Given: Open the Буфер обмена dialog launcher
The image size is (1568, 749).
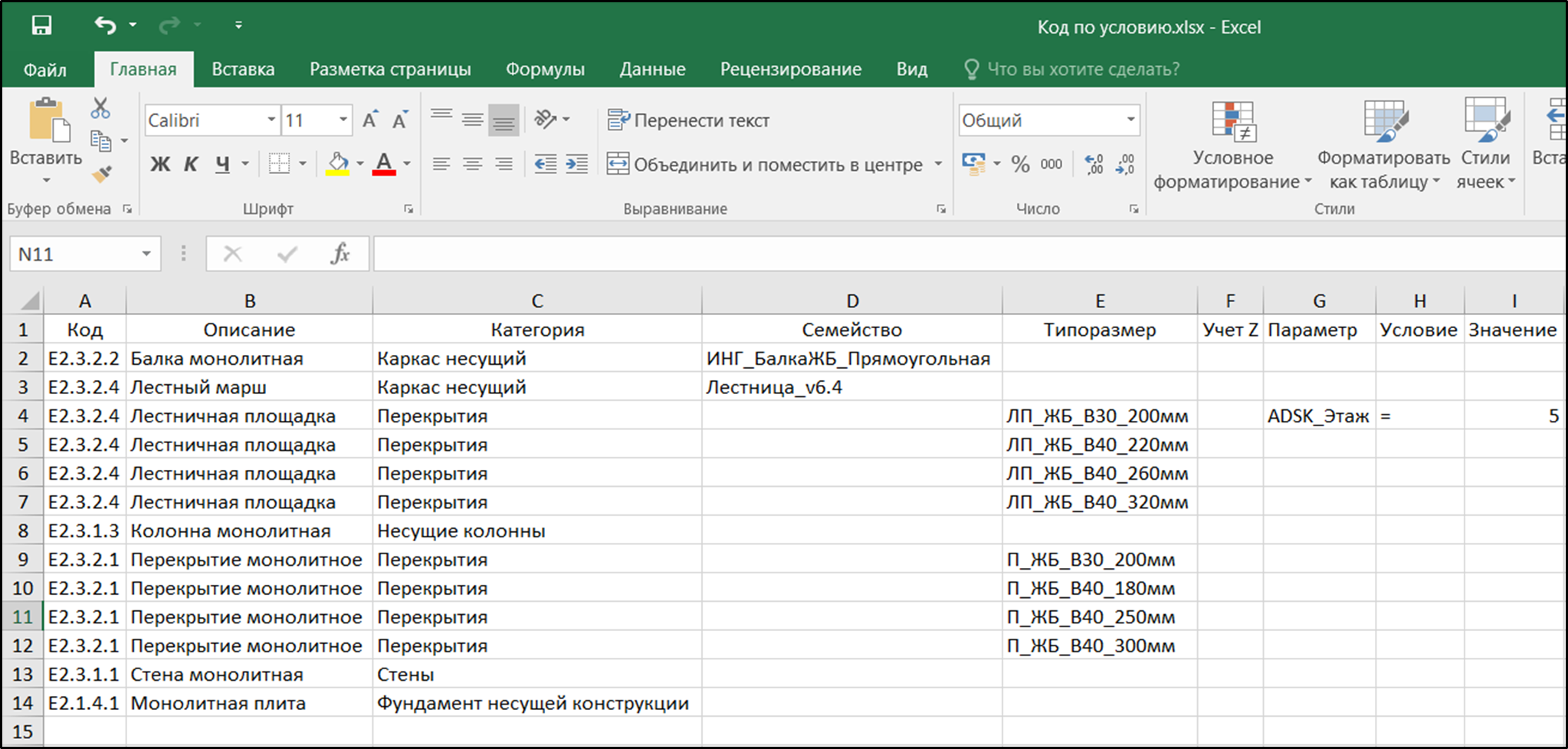Looking at the screenshot, I should coord(128,209).
